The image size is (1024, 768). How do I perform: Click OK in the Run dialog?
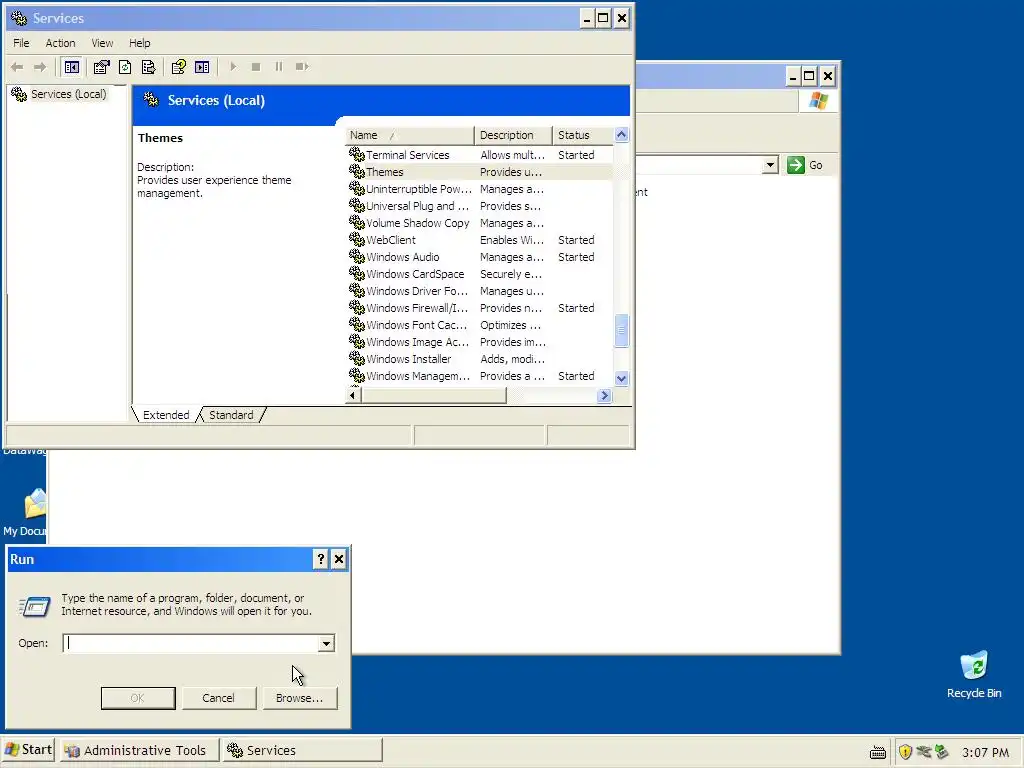[138, 697]
